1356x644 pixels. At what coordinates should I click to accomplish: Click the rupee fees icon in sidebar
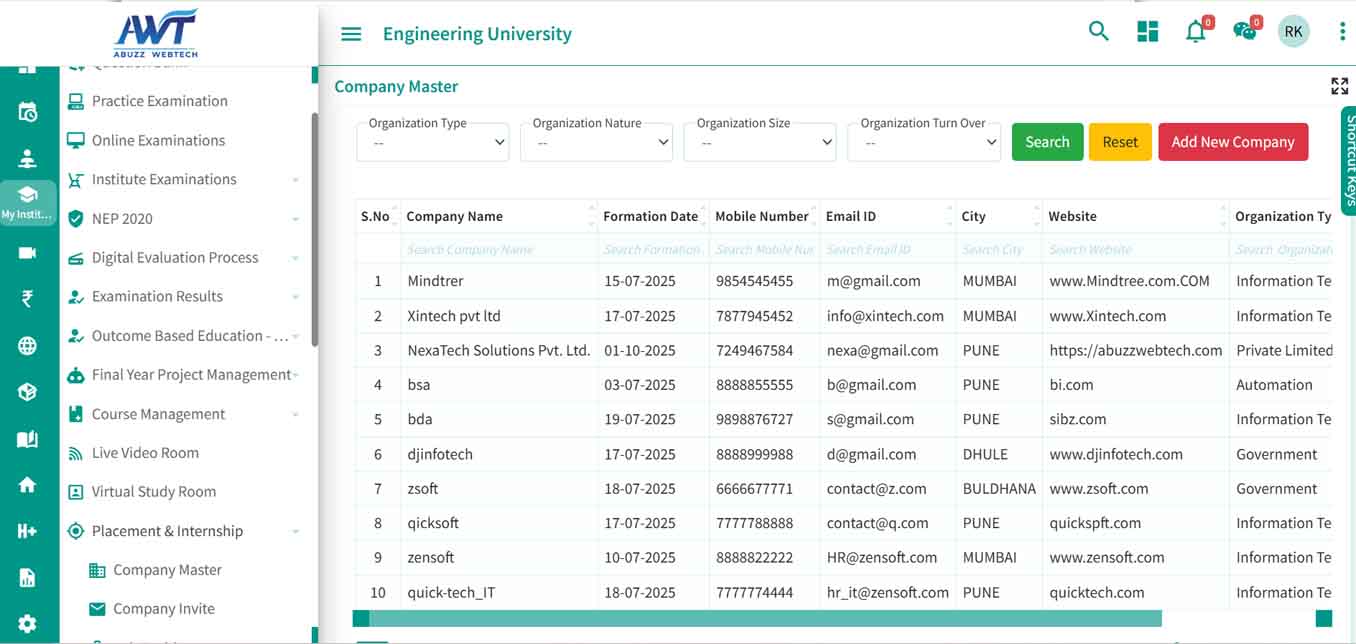(27, 298)
